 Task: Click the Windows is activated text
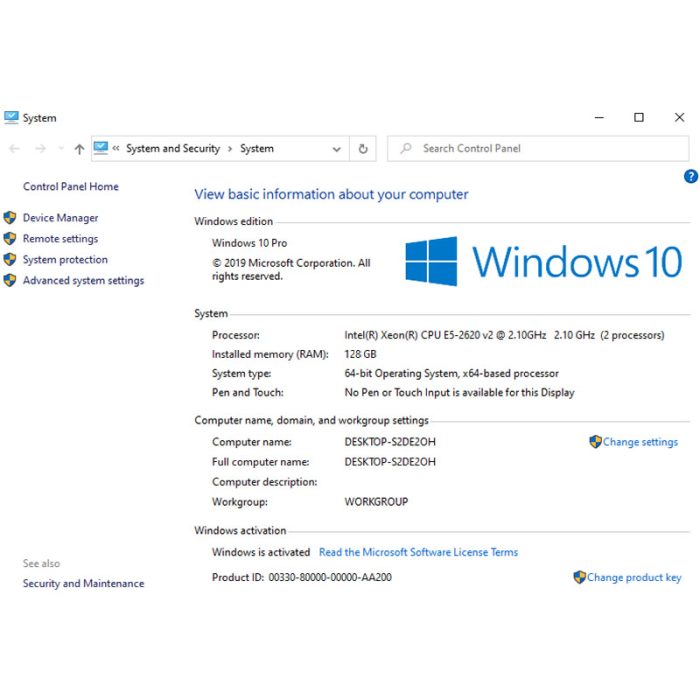tap(261, 552)
